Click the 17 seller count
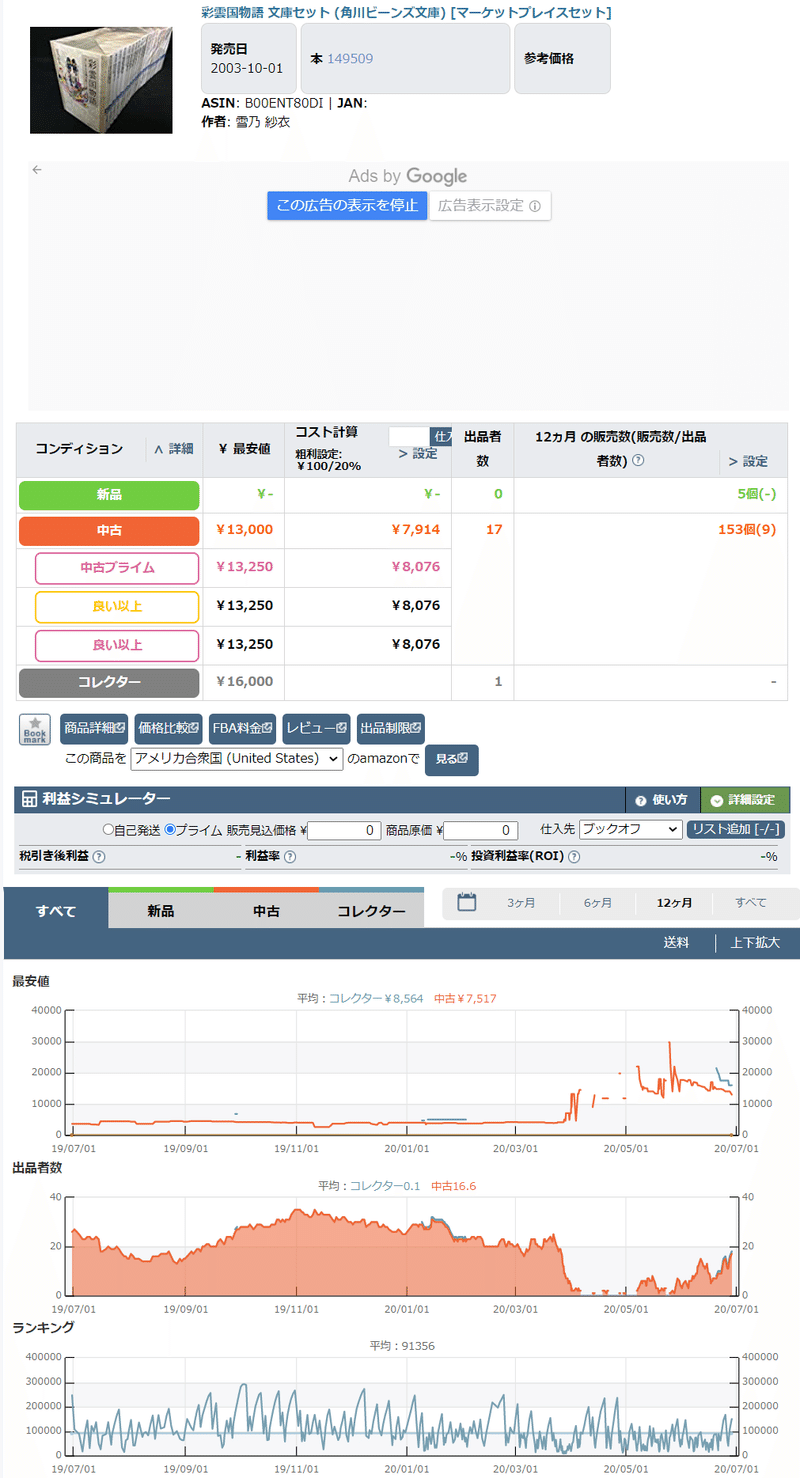 click(494, 529)
